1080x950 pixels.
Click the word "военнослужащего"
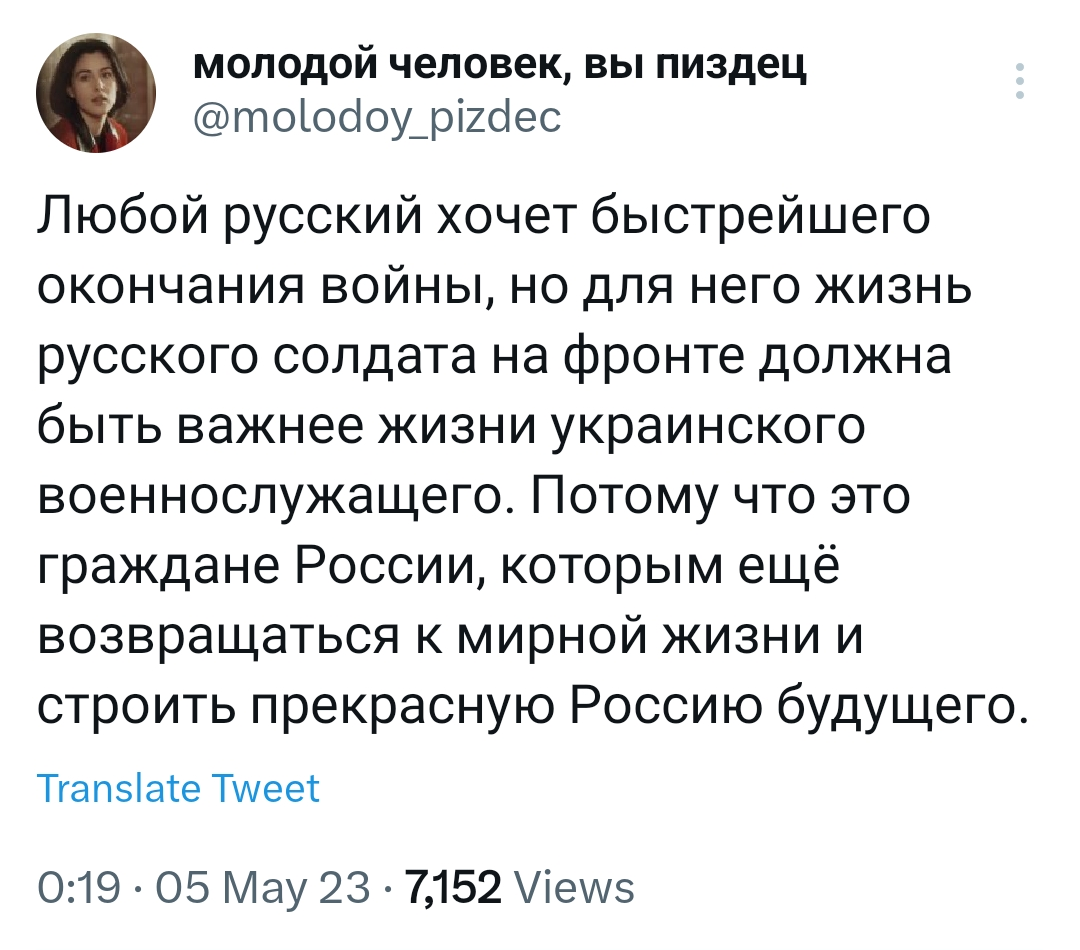point(274,497)
